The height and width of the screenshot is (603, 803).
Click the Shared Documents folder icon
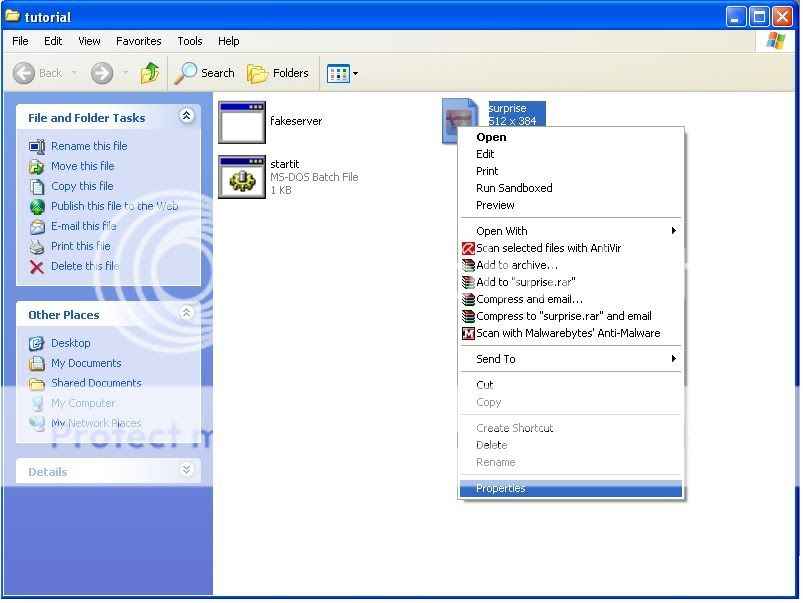point(37,383)
